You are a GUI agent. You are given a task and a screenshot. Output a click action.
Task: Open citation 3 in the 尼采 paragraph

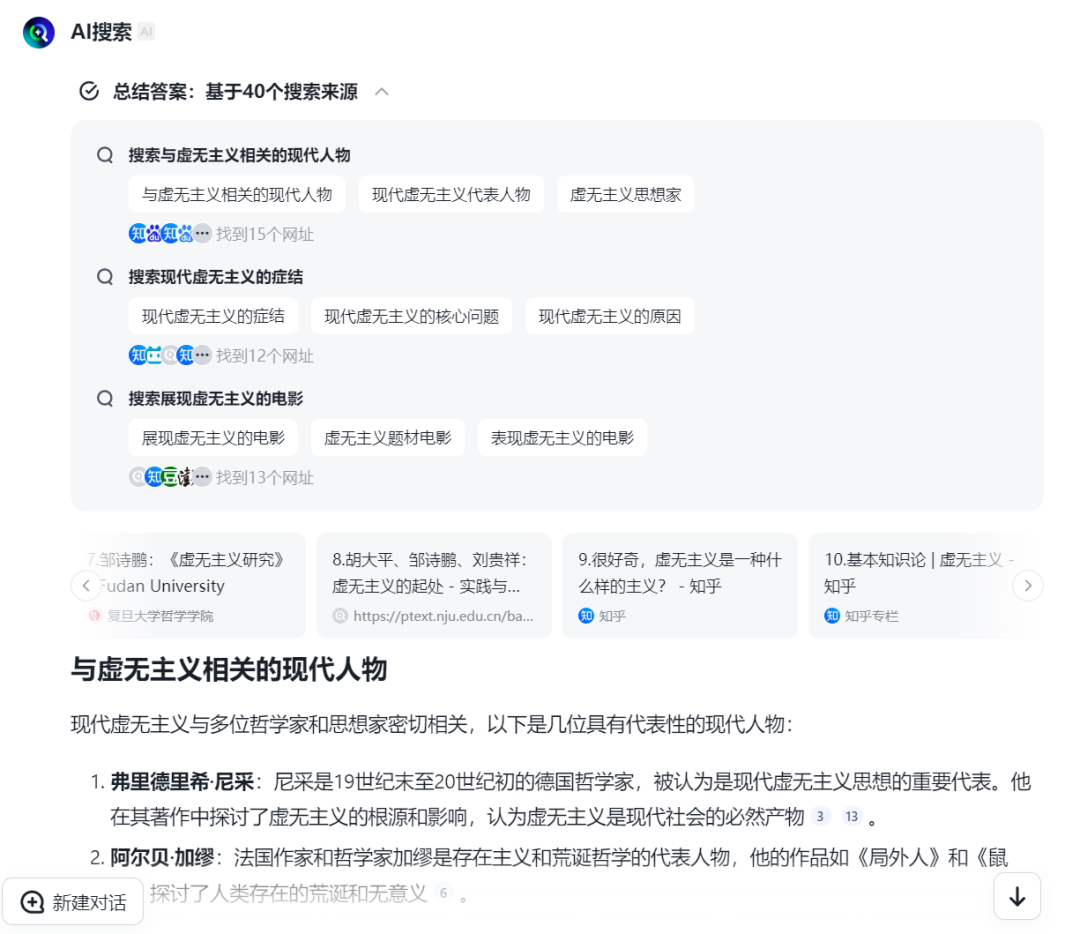tap(820, 816)
